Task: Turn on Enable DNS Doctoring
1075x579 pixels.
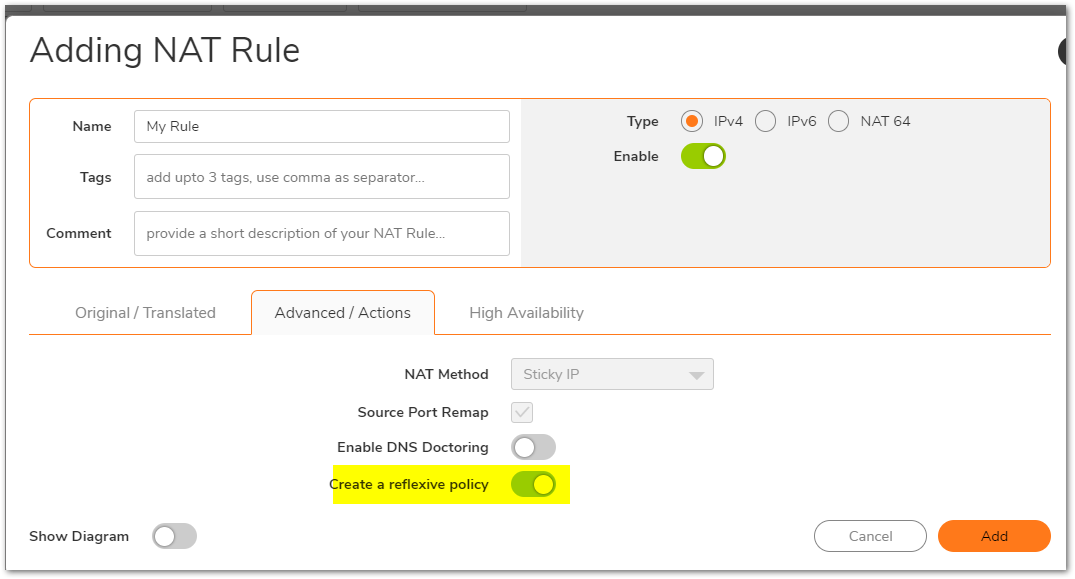Action: pyautogui.click(x=533, y=447)
